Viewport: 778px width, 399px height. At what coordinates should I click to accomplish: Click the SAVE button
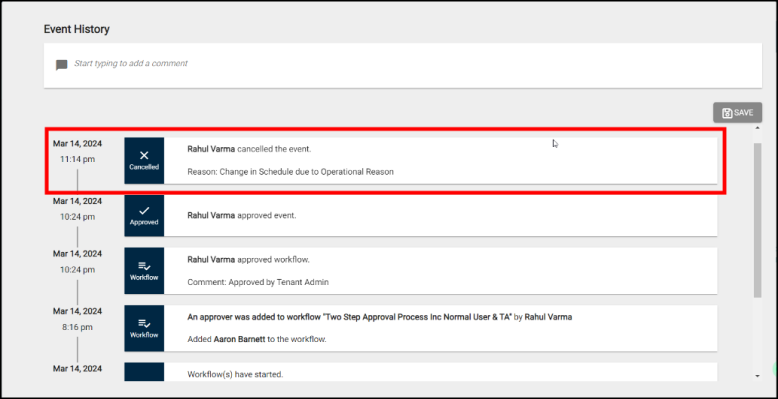(737, 113)
